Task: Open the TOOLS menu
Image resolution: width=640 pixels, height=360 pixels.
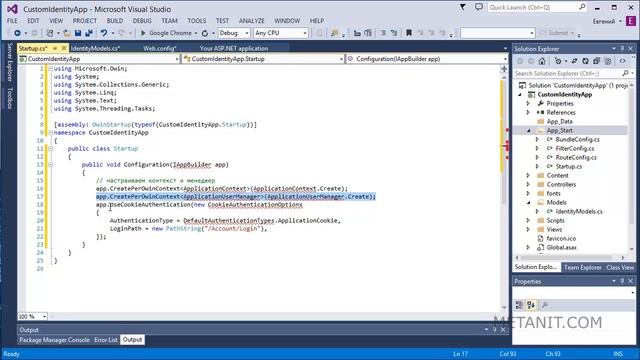Action: pos(197,20)
